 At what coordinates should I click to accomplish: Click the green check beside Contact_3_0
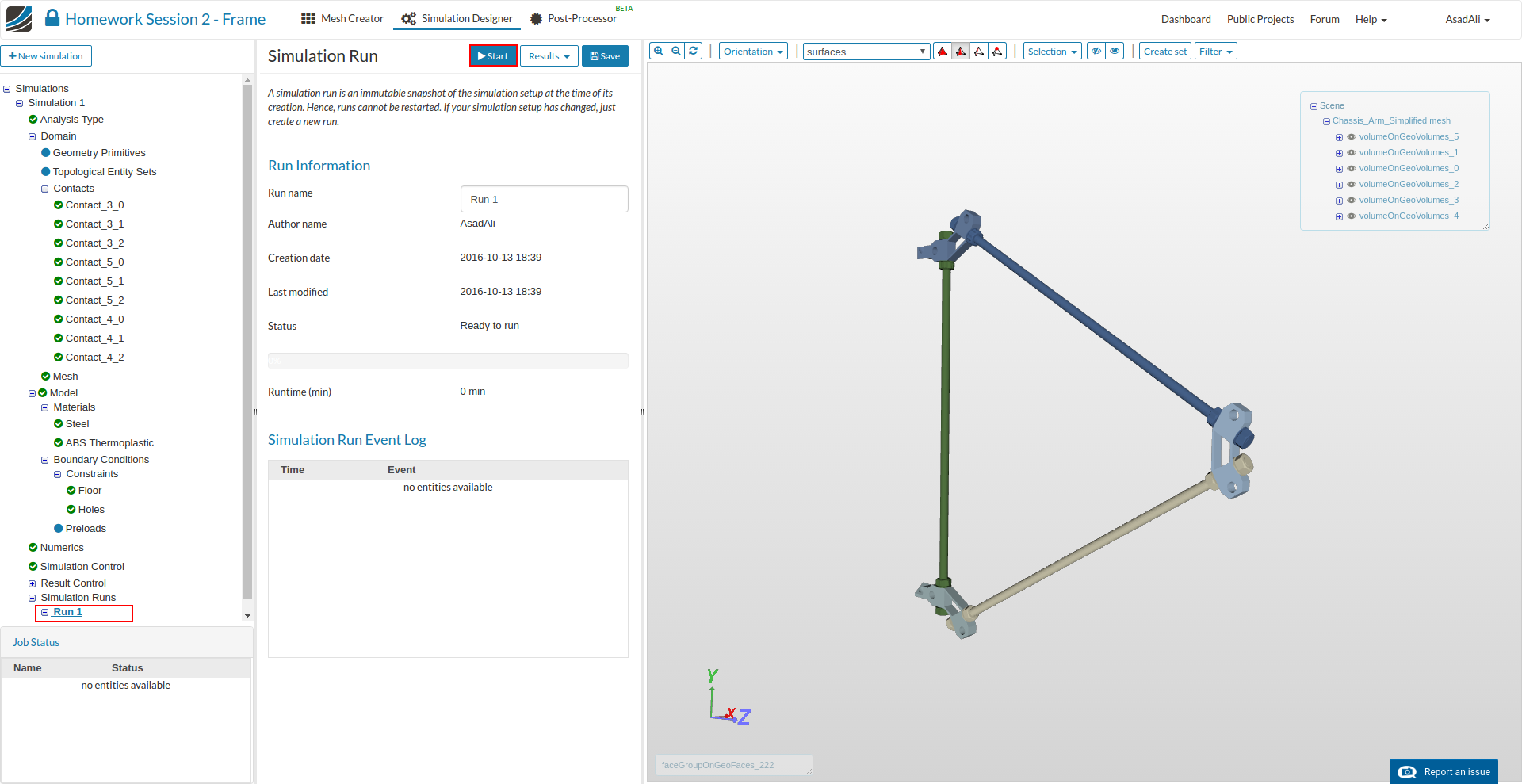(58, 205)
